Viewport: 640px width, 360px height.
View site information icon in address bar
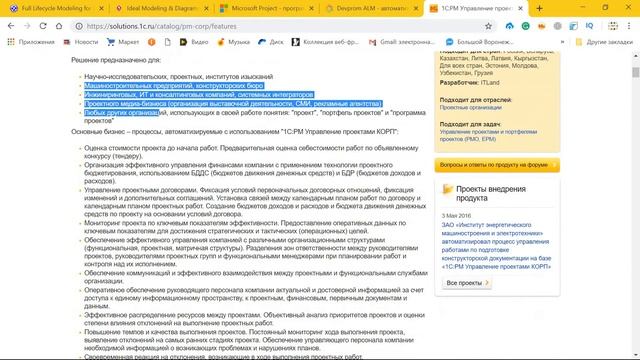[79, 26]
